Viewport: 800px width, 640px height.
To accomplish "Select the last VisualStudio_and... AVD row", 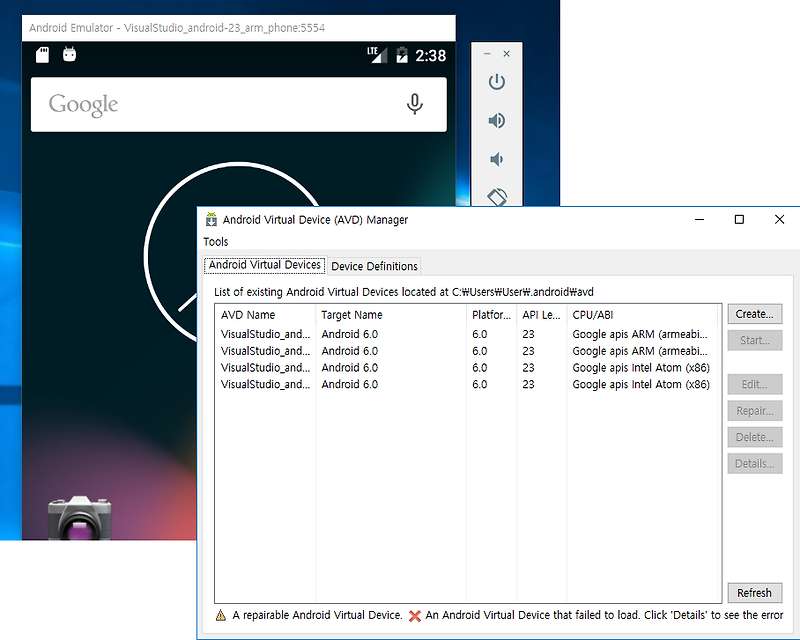I will [x=468, y=384].
